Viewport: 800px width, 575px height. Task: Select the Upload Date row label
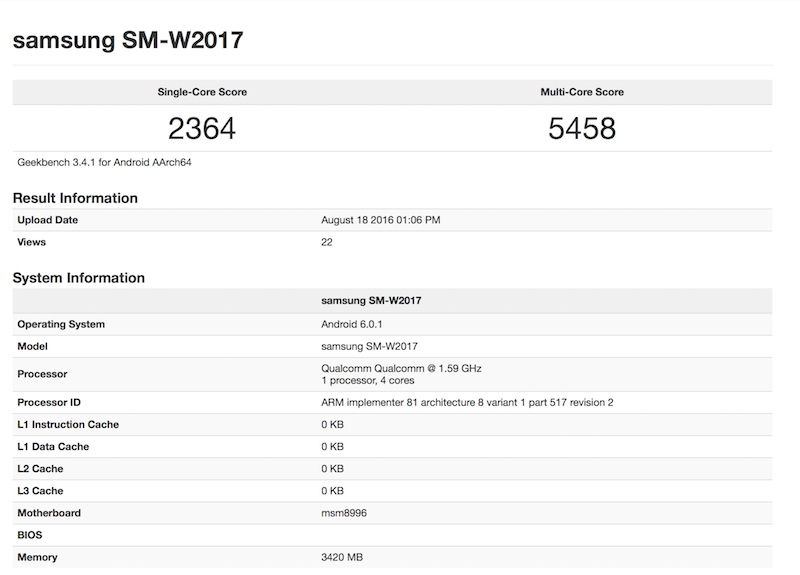tap(47, 220)
